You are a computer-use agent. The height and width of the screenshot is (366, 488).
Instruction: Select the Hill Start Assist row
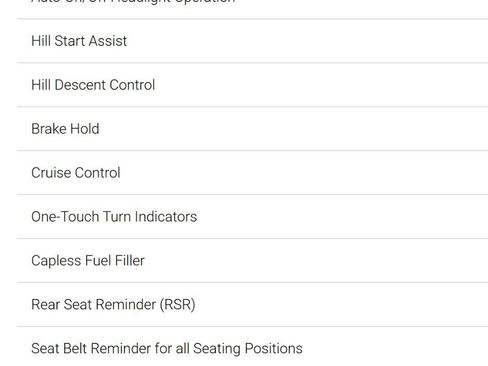coord(252,41)
